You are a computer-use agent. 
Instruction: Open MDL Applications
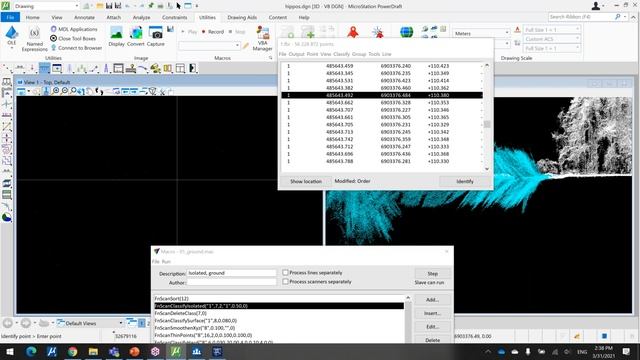point(74,29)
